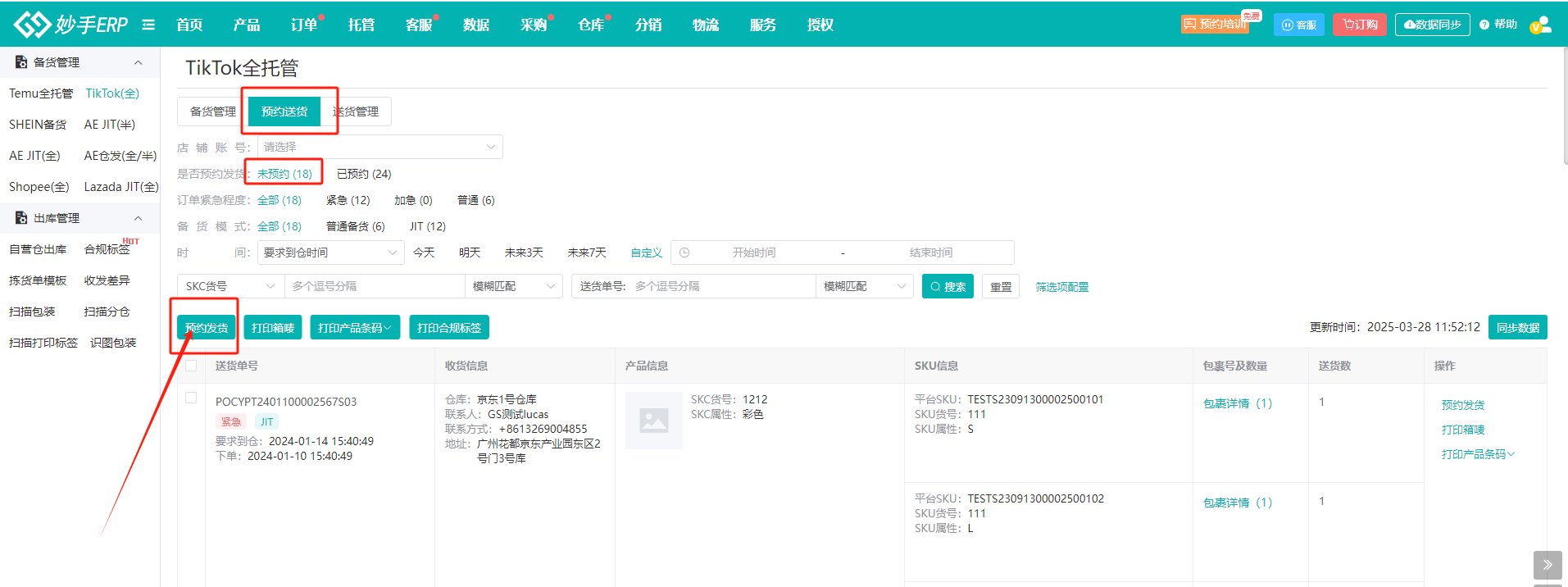Open the 要求到仓时间 time type dropdown

(x=331, y=253)
